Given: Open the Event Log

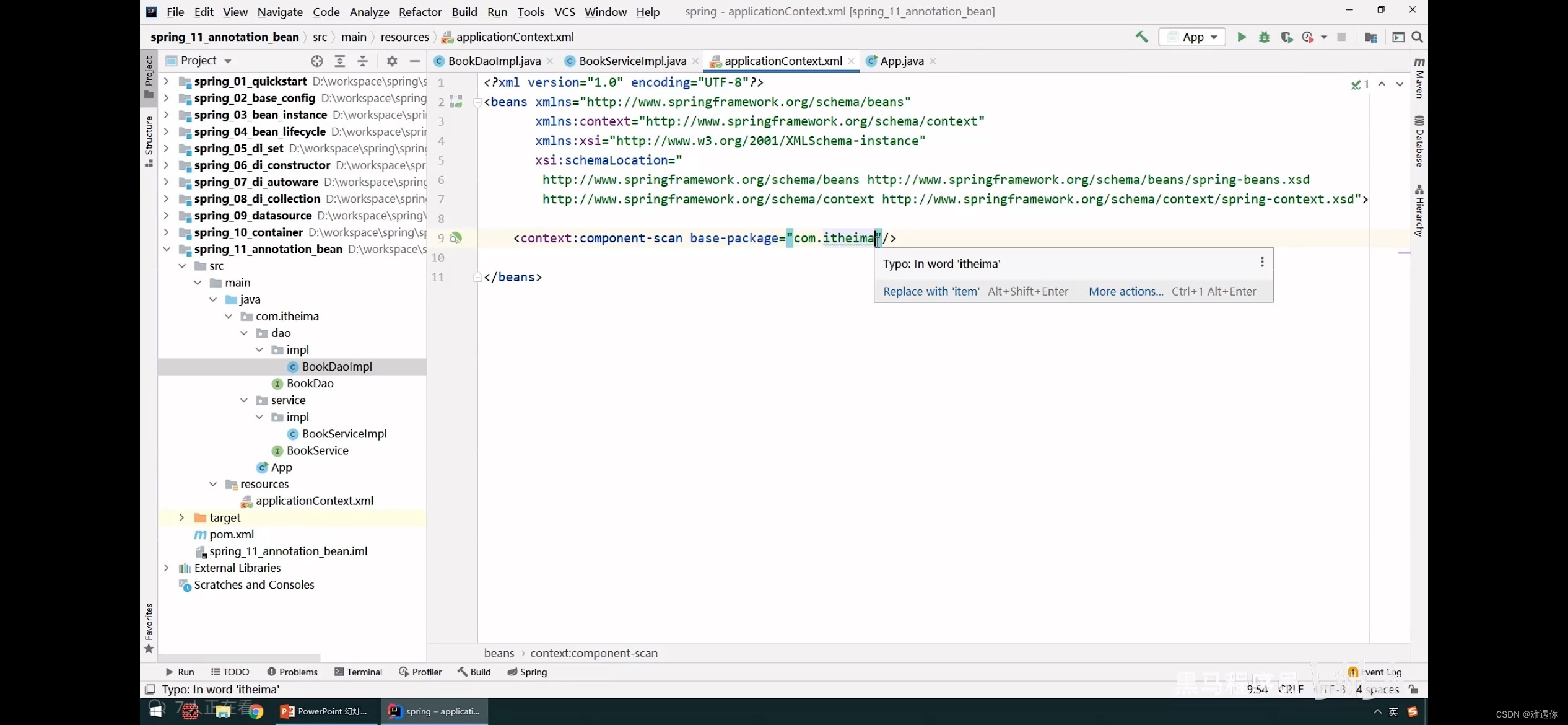Looking at the screenshot, I should tap(1375, 672).
